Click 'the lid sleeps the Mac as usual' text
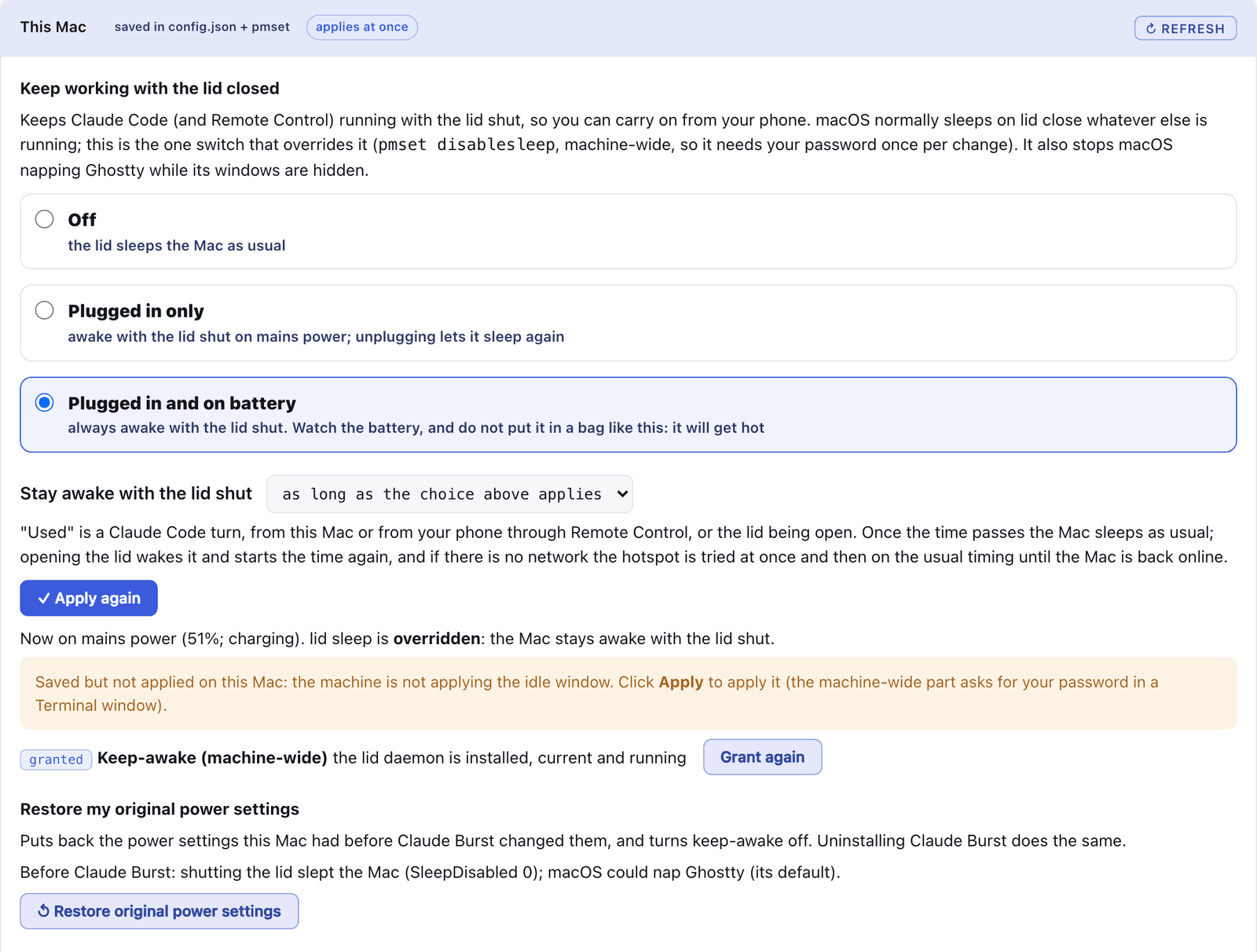This screenshot has width=1257, height=952. (177, 246)
